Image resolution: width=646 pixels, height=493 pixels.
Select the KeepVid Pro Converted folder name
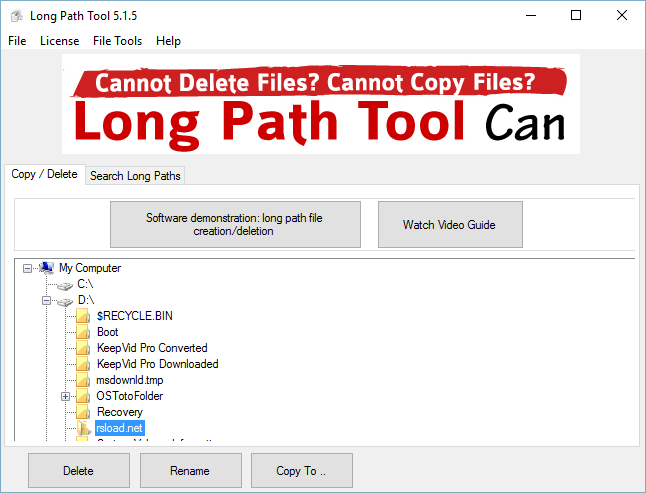point(152,348)
